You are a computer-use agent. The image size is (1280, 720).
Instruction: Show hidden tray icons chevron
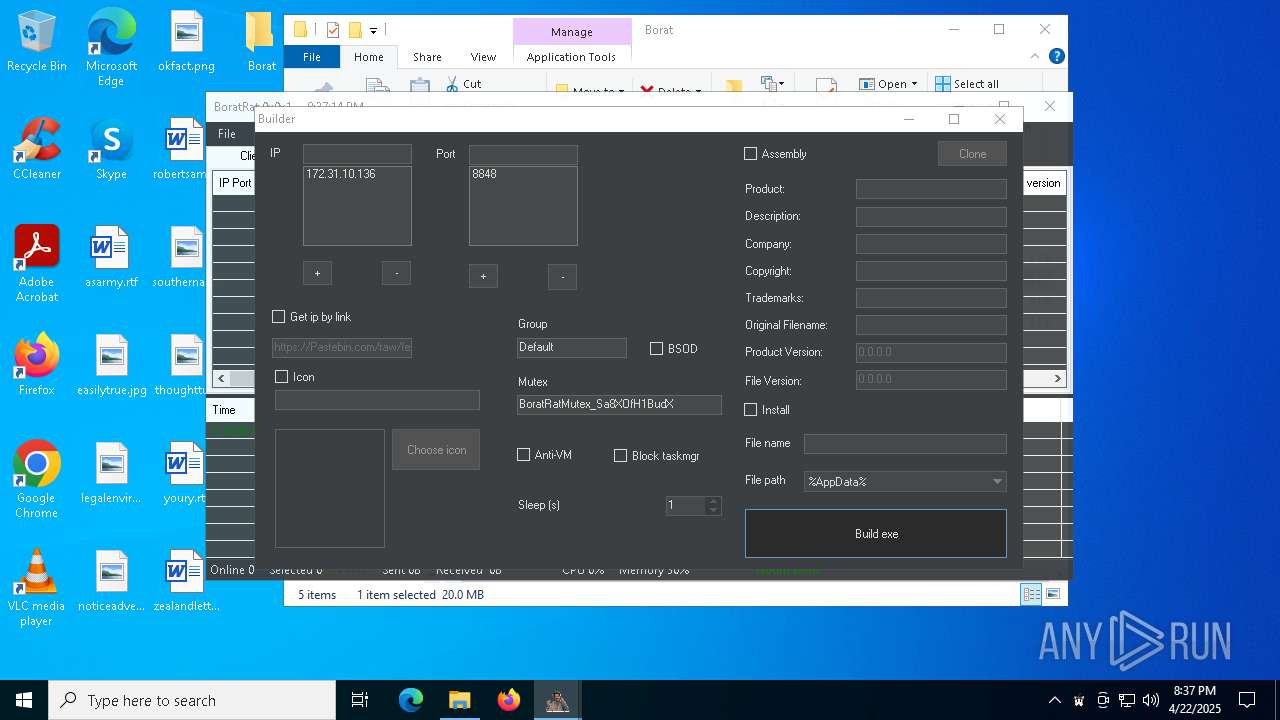tap(1054, 700)
